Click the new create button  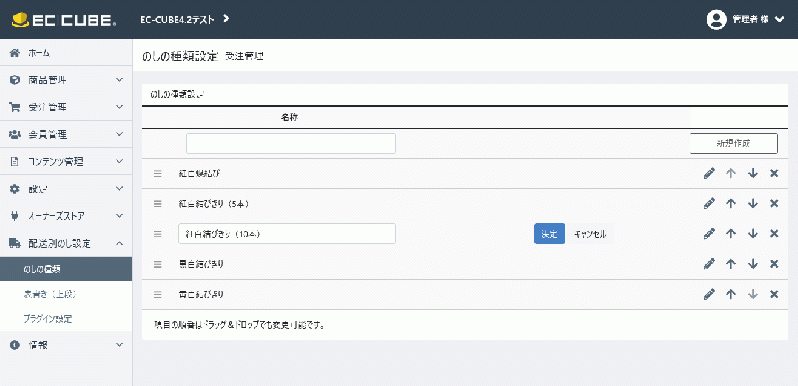tap(733, 144)
